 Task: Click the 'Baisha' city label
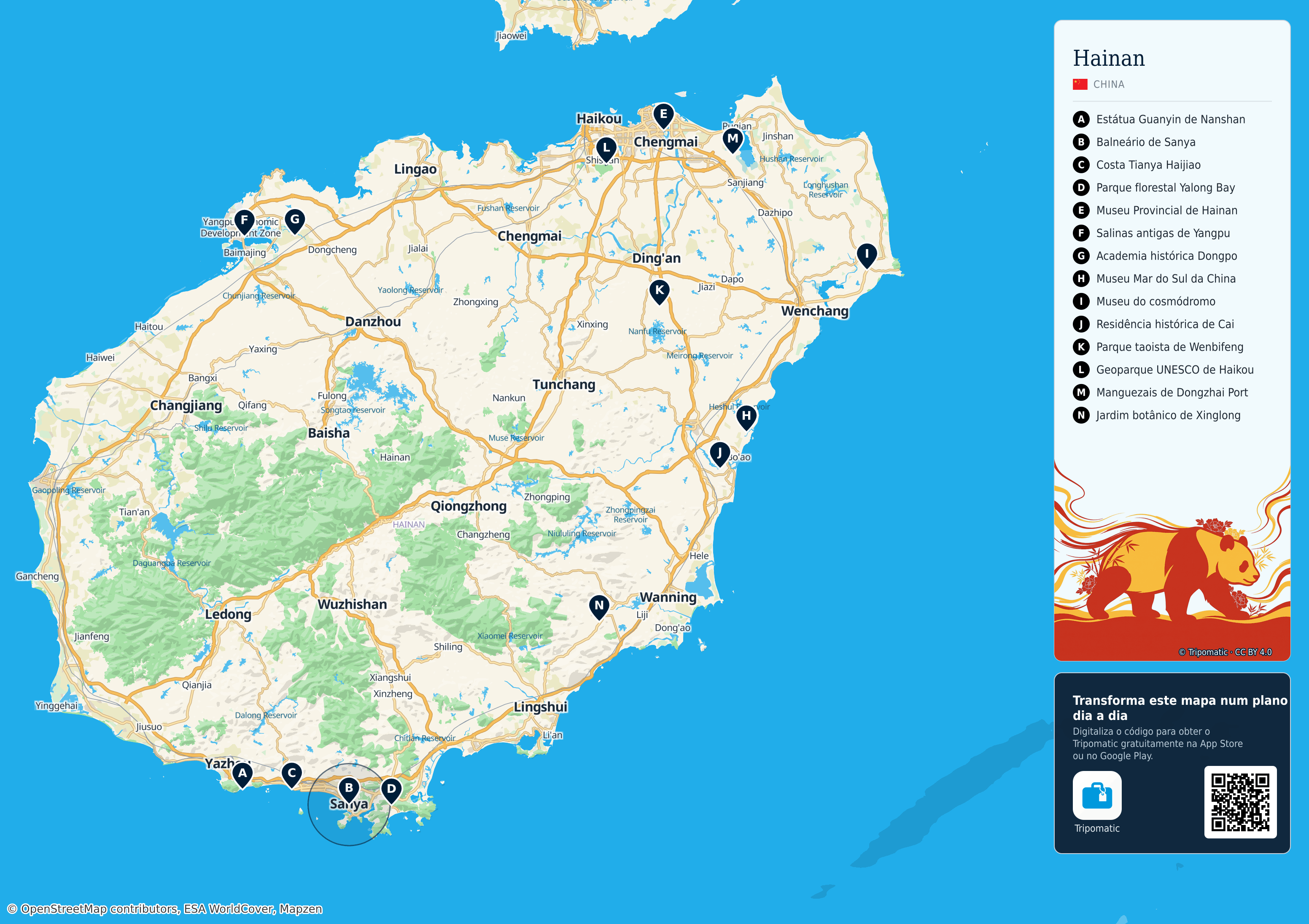(329, 433)
